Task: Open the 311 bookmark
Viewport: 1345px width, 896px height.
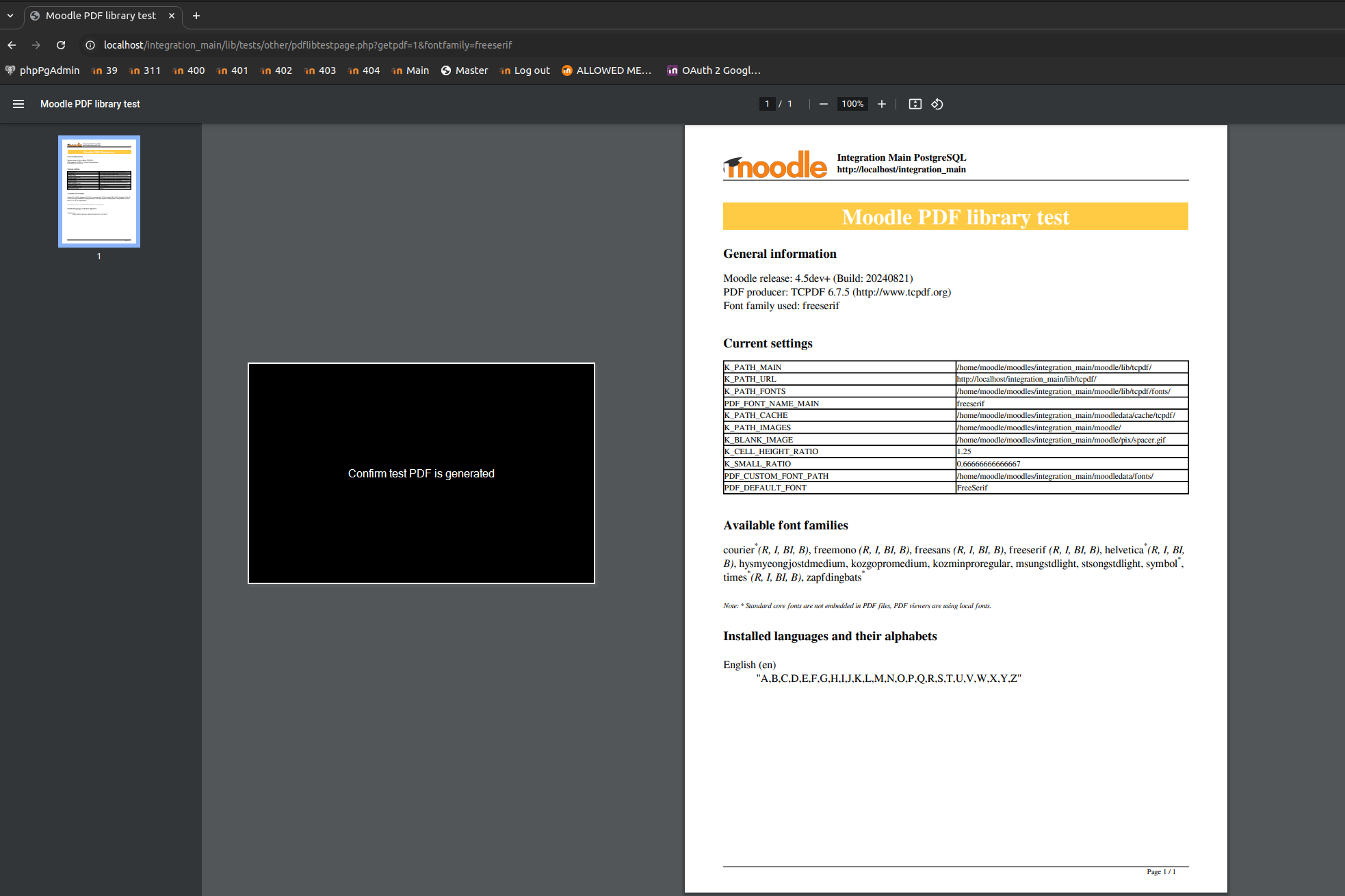Action: pos(145,70)
